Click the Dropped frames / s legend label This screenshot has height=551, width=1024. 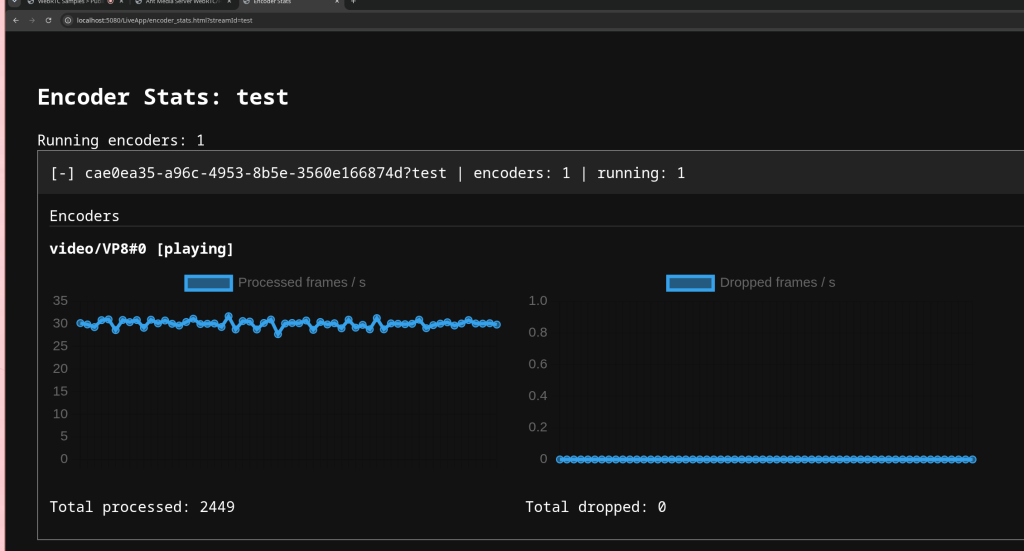coord(777,283)
